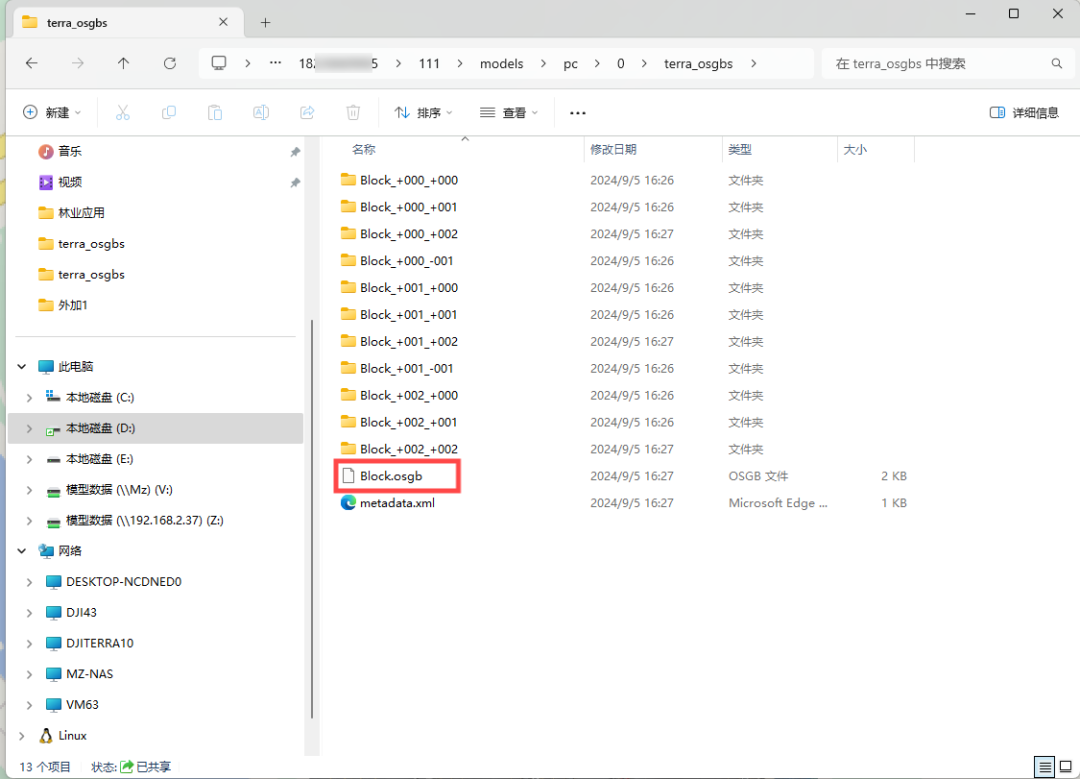Toggle the 详细信息 details pane

[1024, 112]
